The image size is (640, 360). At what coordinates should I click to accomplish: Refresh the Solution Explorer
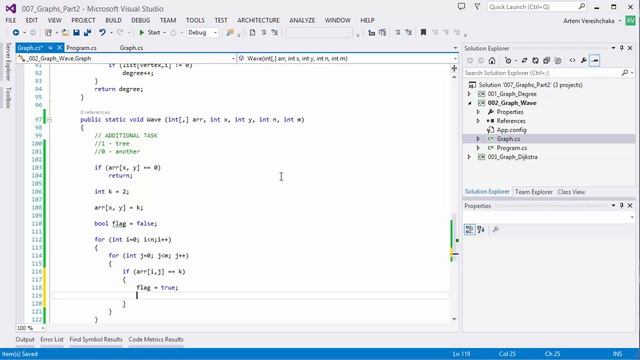535,60
